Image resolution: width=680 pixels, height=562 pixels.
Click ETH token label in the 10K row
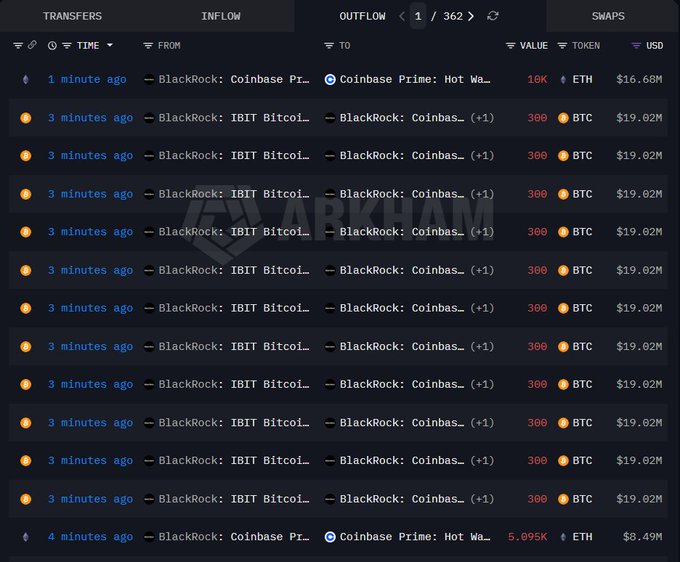pyautogui.click(x=582, y=79)
